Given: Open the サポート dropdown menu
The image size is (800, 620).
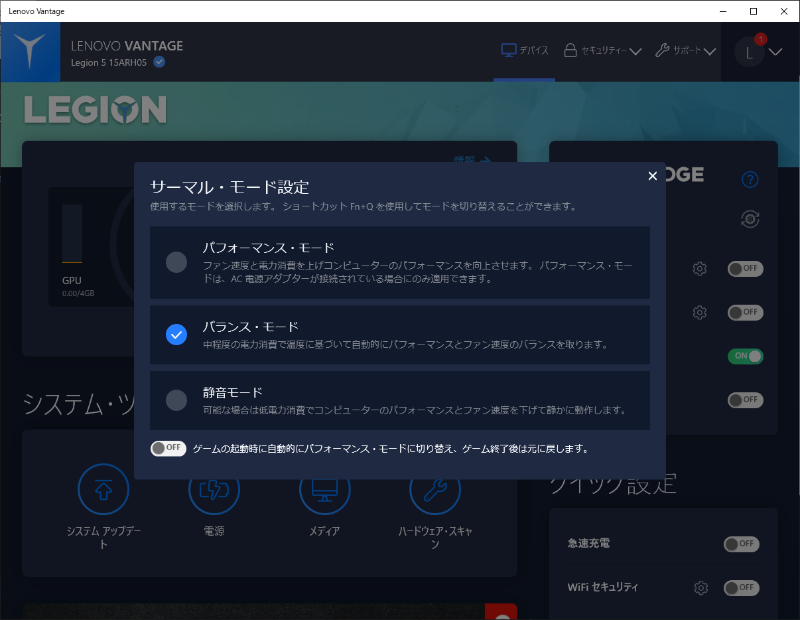Looking at the screenshot, I should coord(684,51).
